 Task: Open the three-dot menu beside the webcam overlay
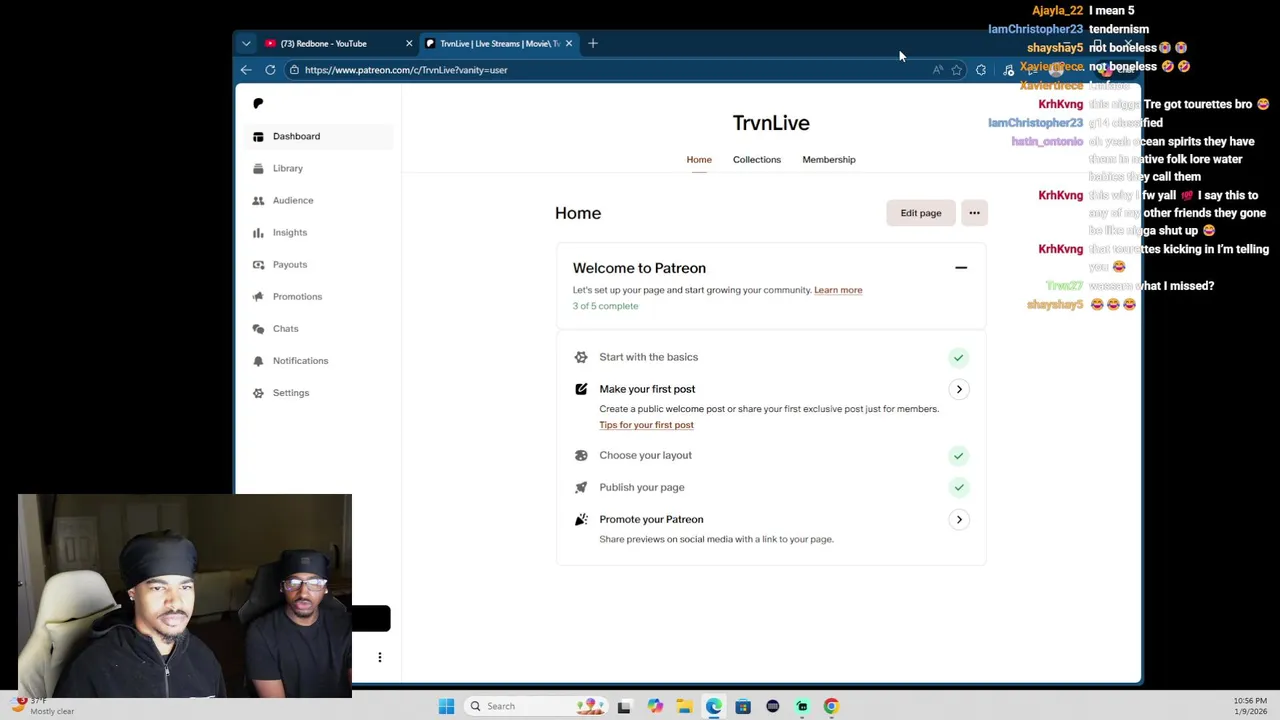pos(380,657)
